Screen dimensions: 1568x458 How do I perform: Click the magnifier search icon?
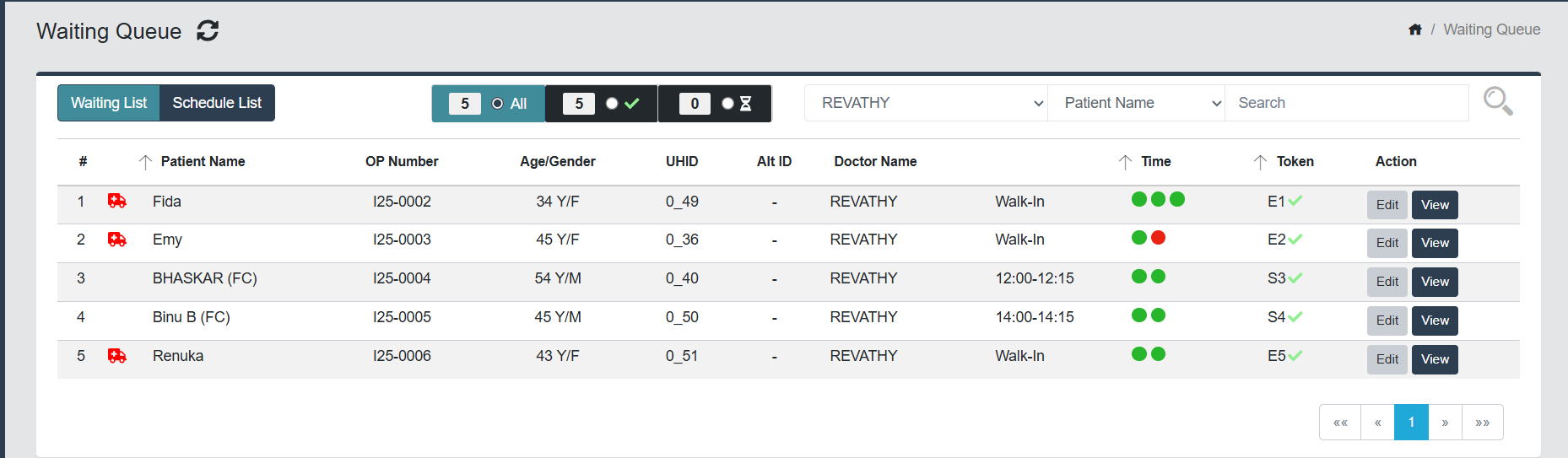[x=1497, y=101]
